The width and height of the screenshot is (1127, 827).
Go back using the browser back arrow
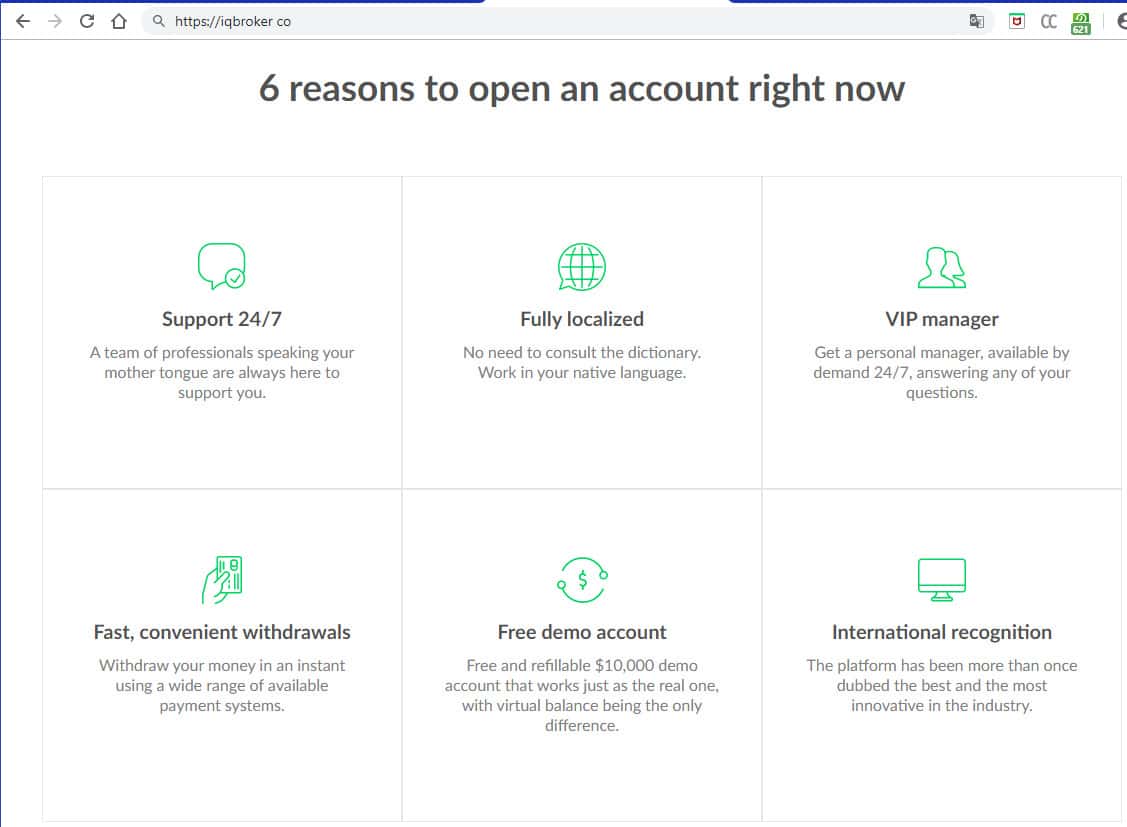click(23, 22)
